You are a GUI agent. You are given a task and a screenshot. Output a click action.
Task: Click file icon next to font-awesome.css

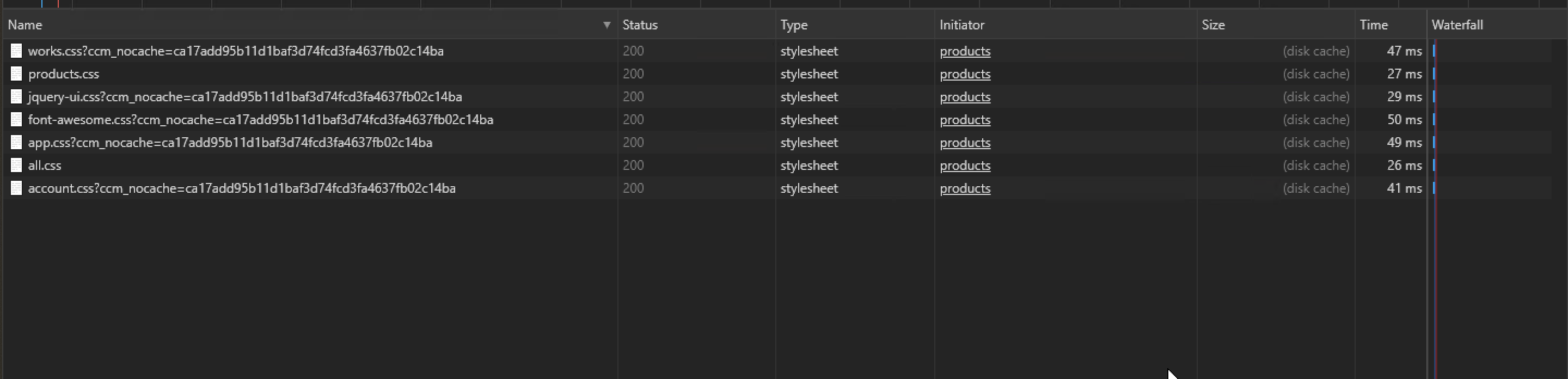click(x=16, y=120)
